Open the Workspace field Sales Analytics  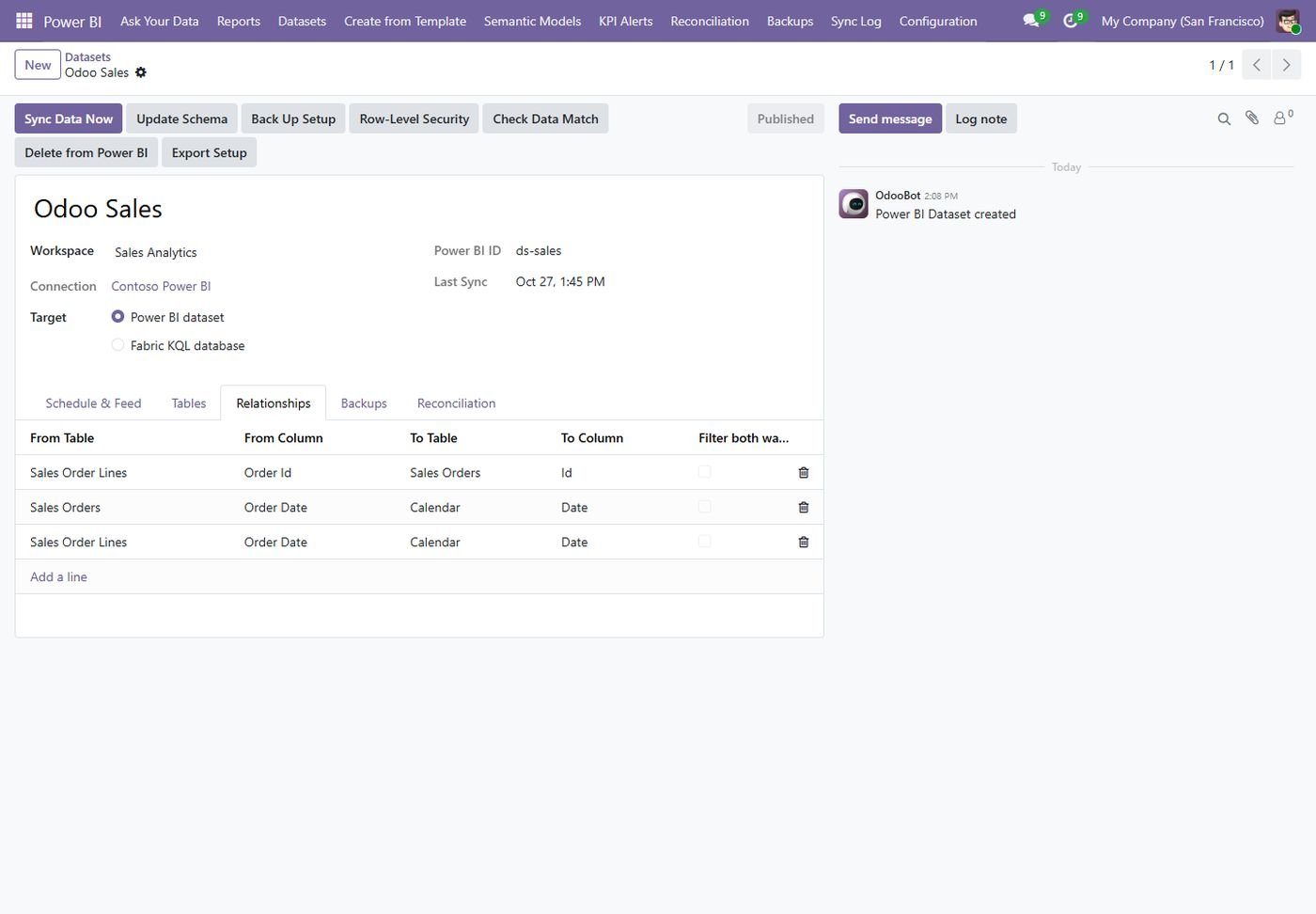[x=156, y=252]
